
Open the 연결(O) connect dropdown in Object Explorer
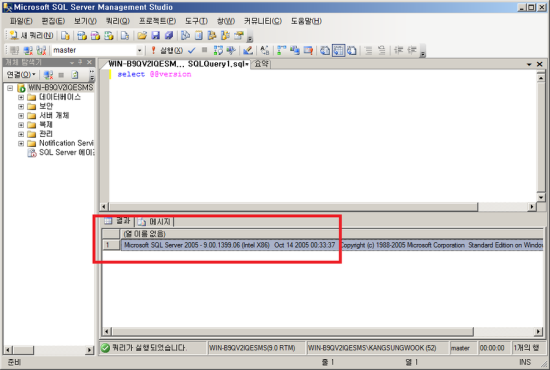point(21,74)
